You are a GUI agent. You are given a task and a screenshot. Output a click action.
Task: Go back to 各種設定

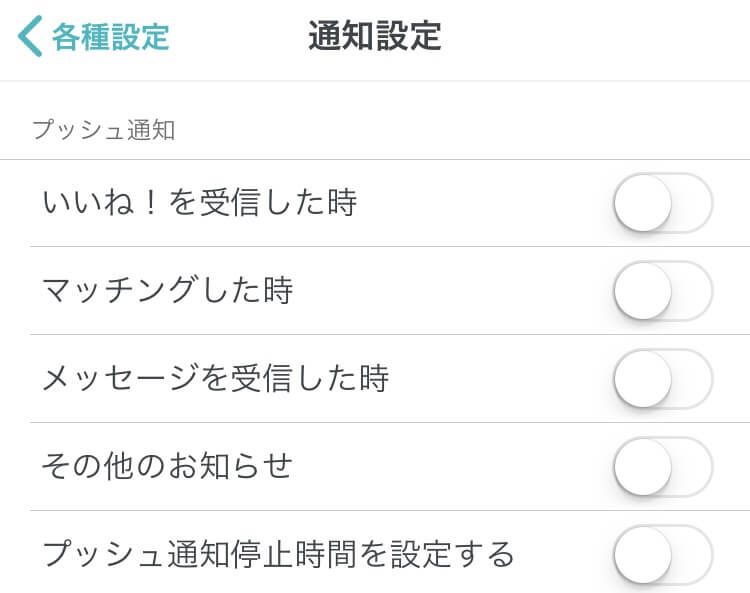110,37
